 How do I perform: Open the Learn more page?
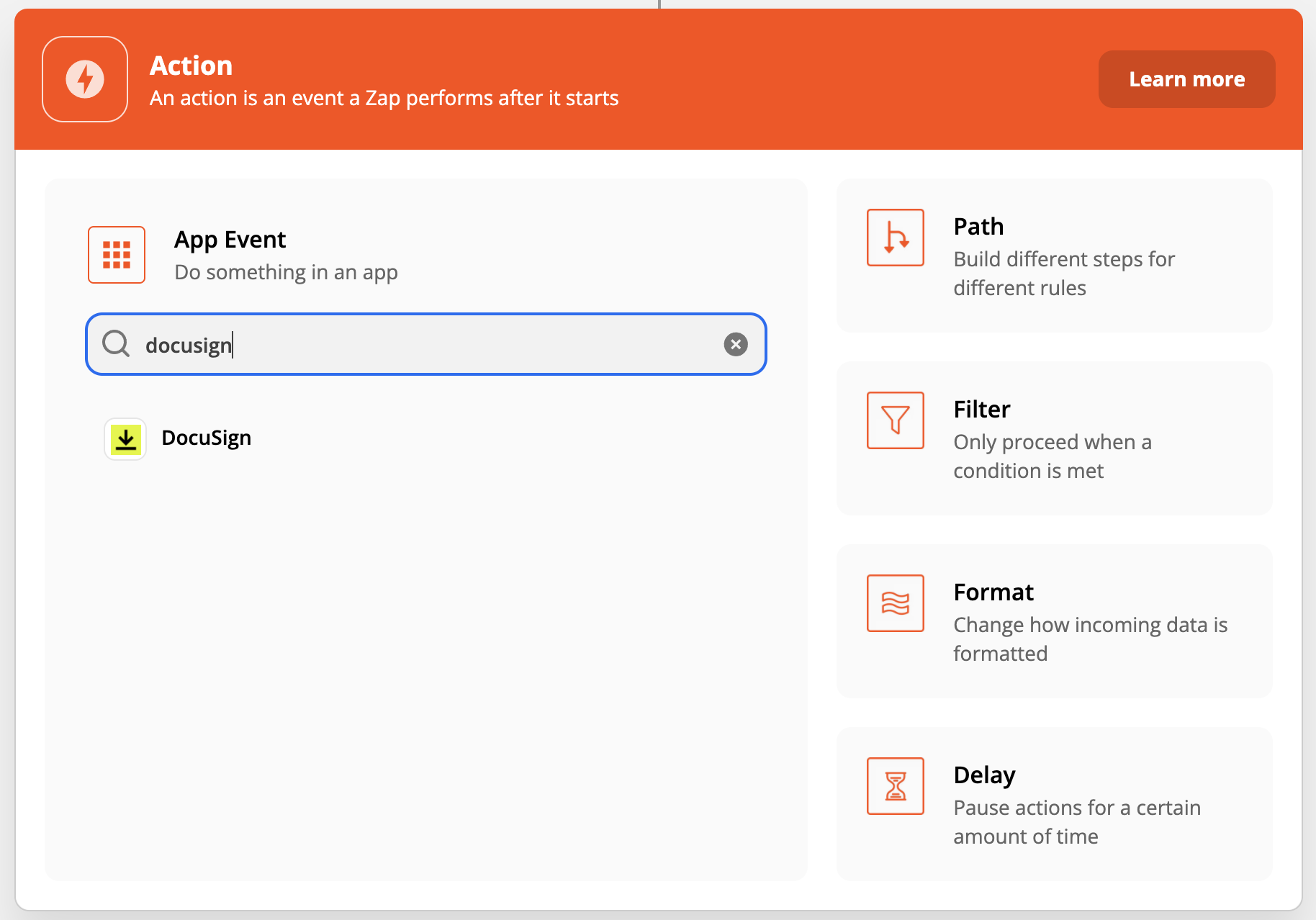click(x=1186, y=79)
